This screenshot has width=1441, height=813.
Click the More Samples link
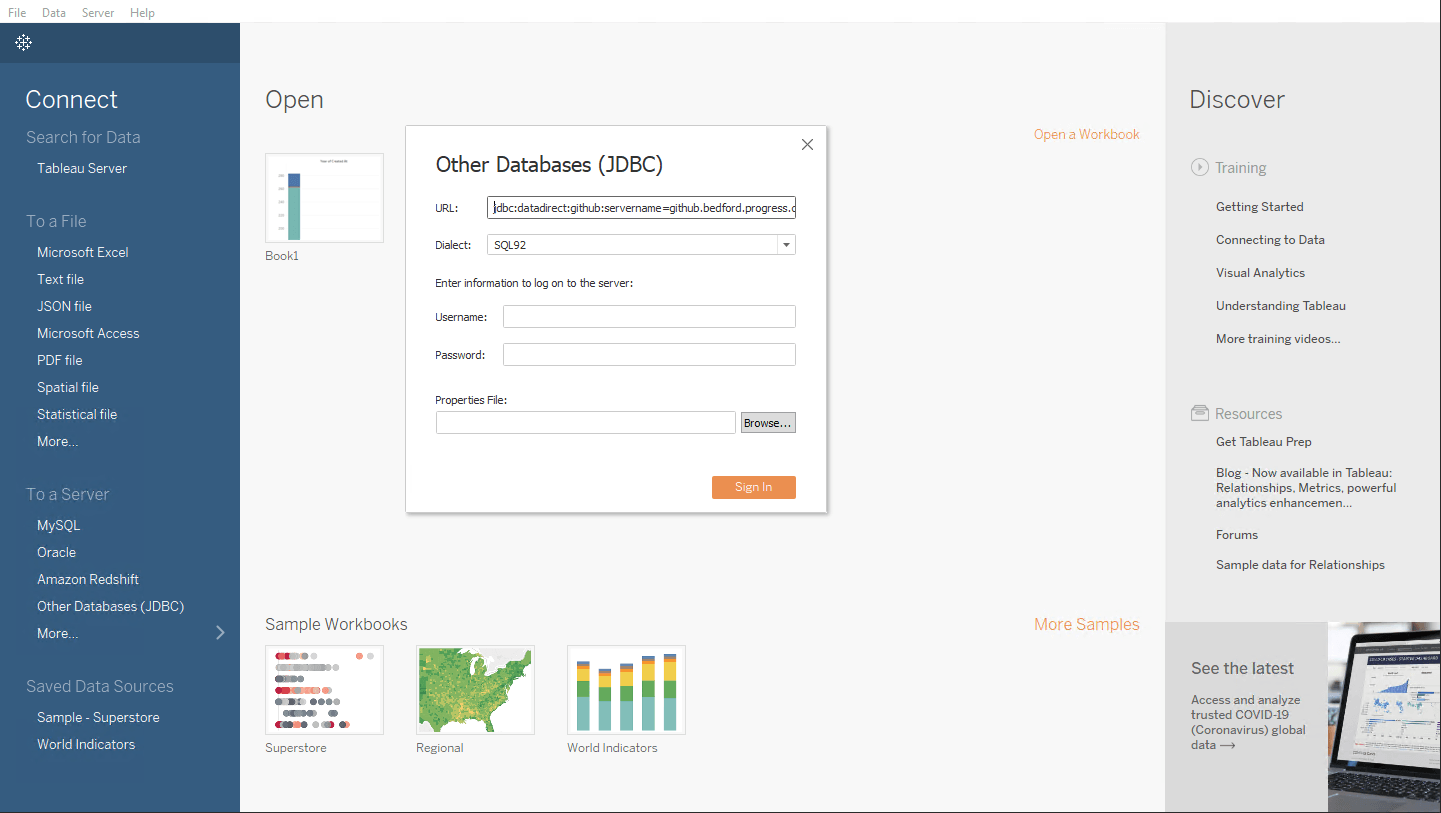1086,624
